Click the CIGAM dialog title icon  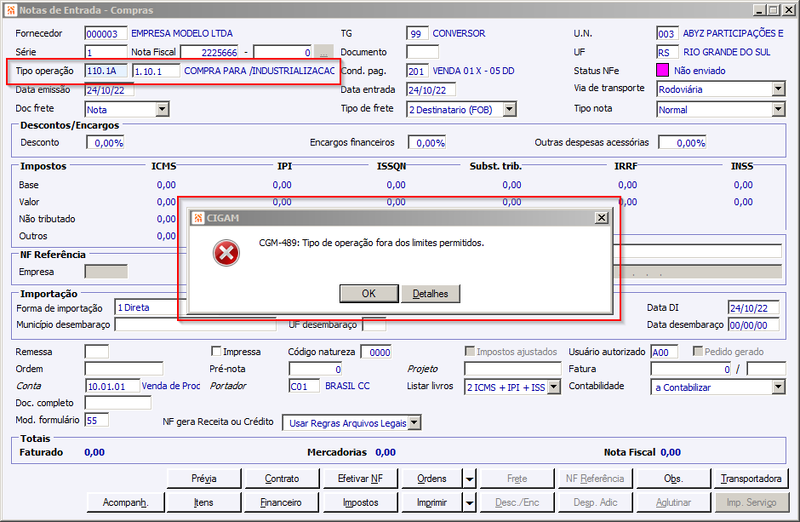click(198, 218)
